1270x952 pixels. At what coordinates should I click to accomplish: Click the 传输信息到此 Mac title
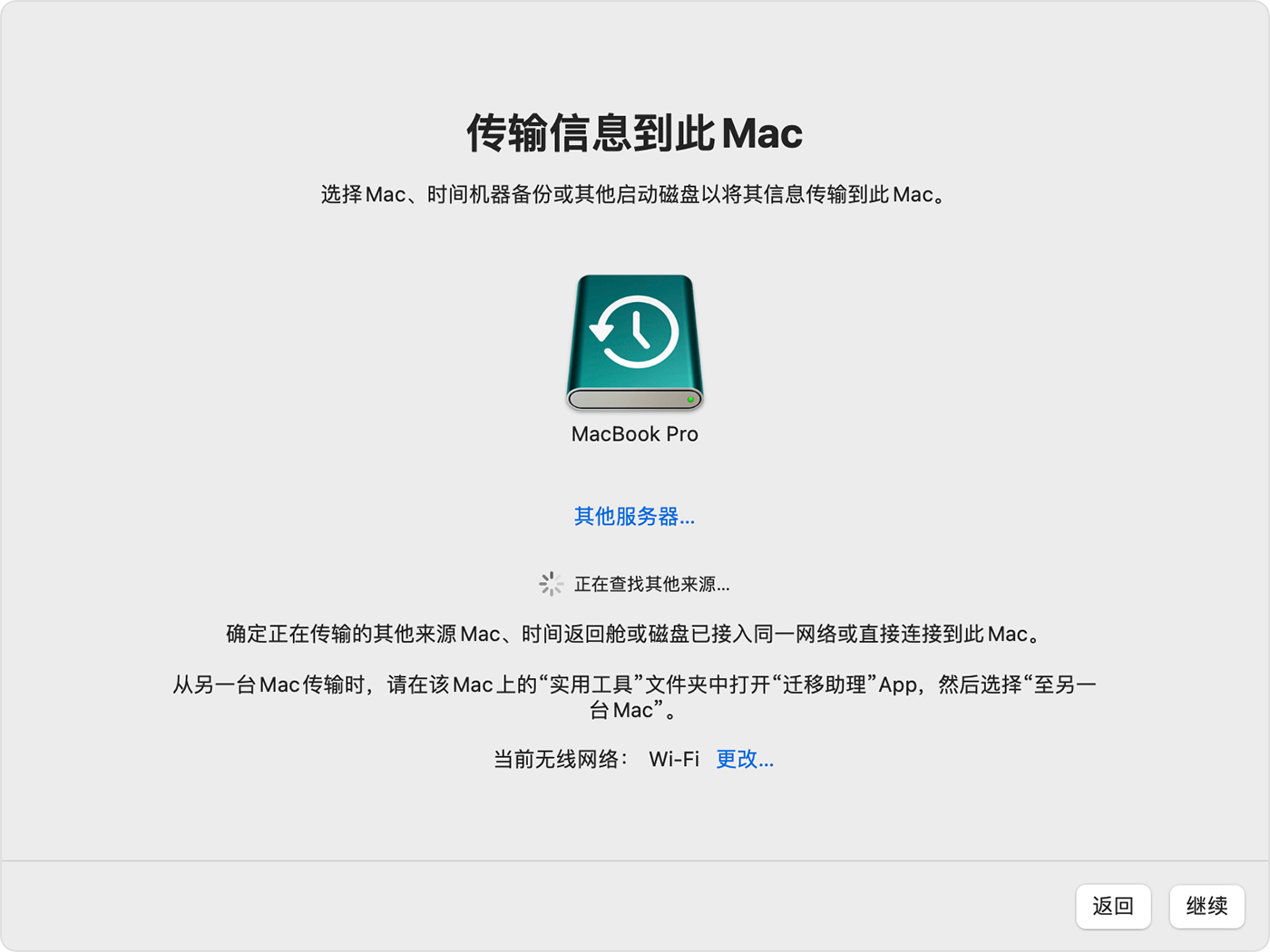(x=635, y=132)
